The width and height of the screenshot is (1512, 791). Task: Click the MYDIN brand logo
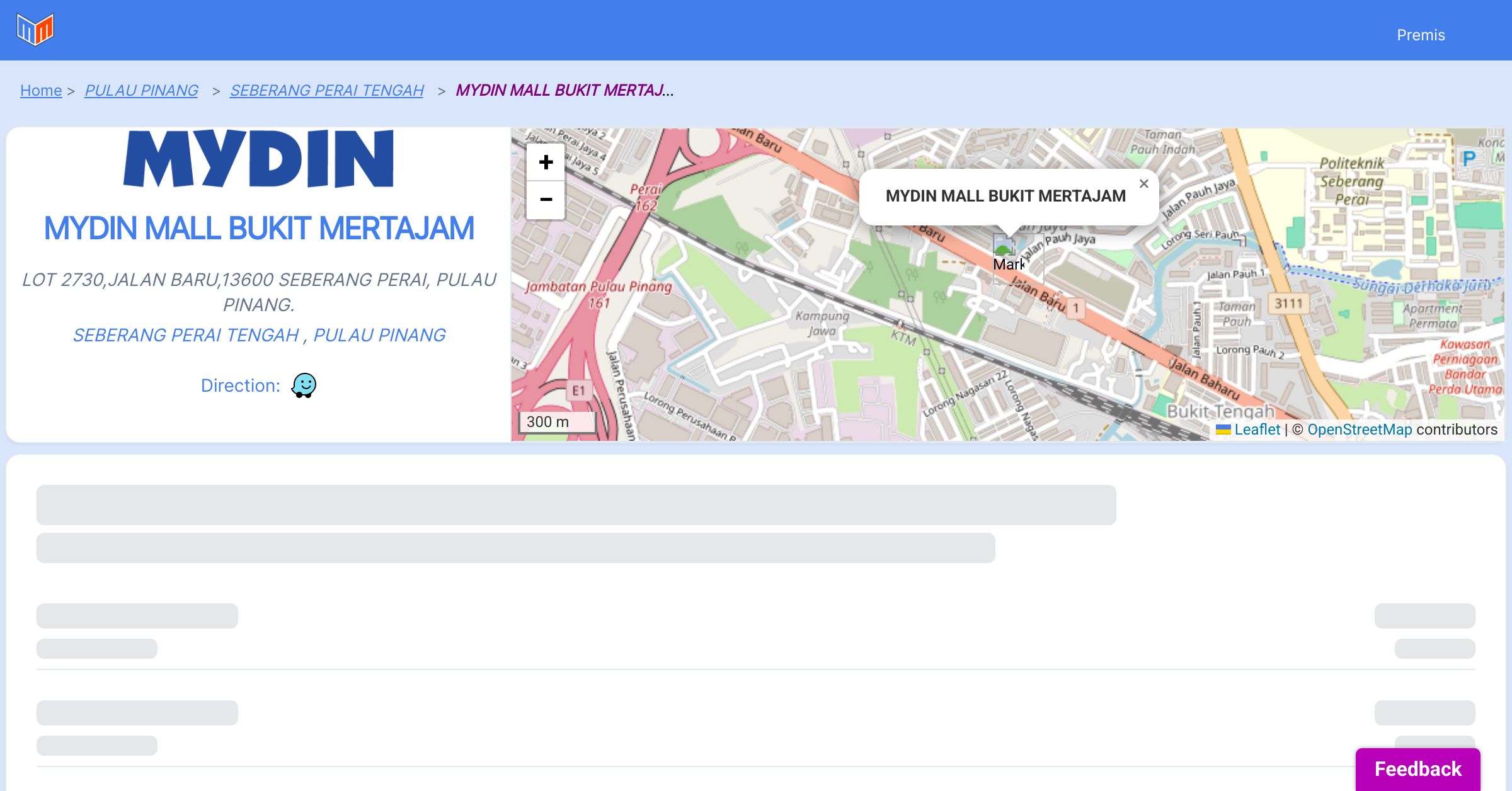pos(258,159)
